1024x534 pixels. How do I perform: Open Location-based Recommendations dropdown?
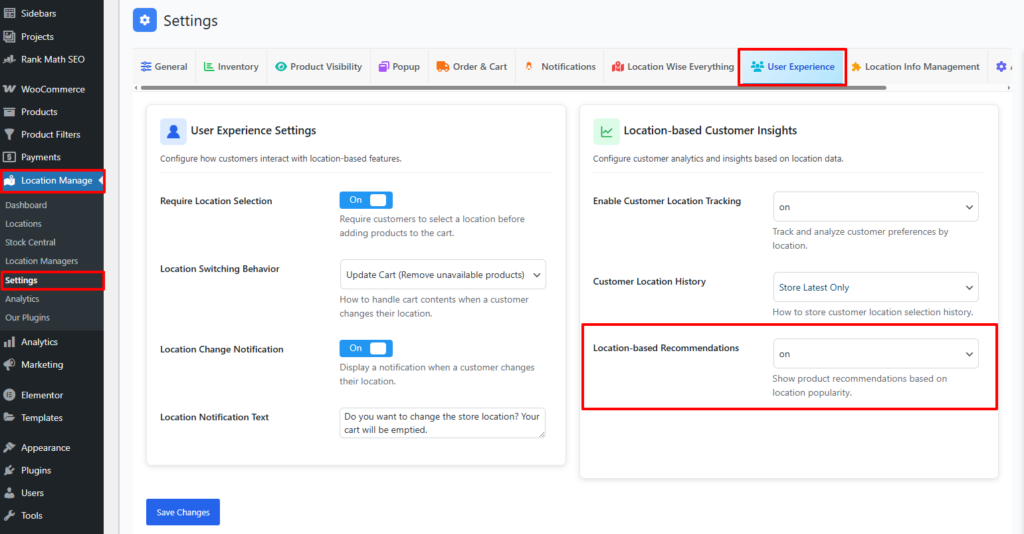pos(875,354)
